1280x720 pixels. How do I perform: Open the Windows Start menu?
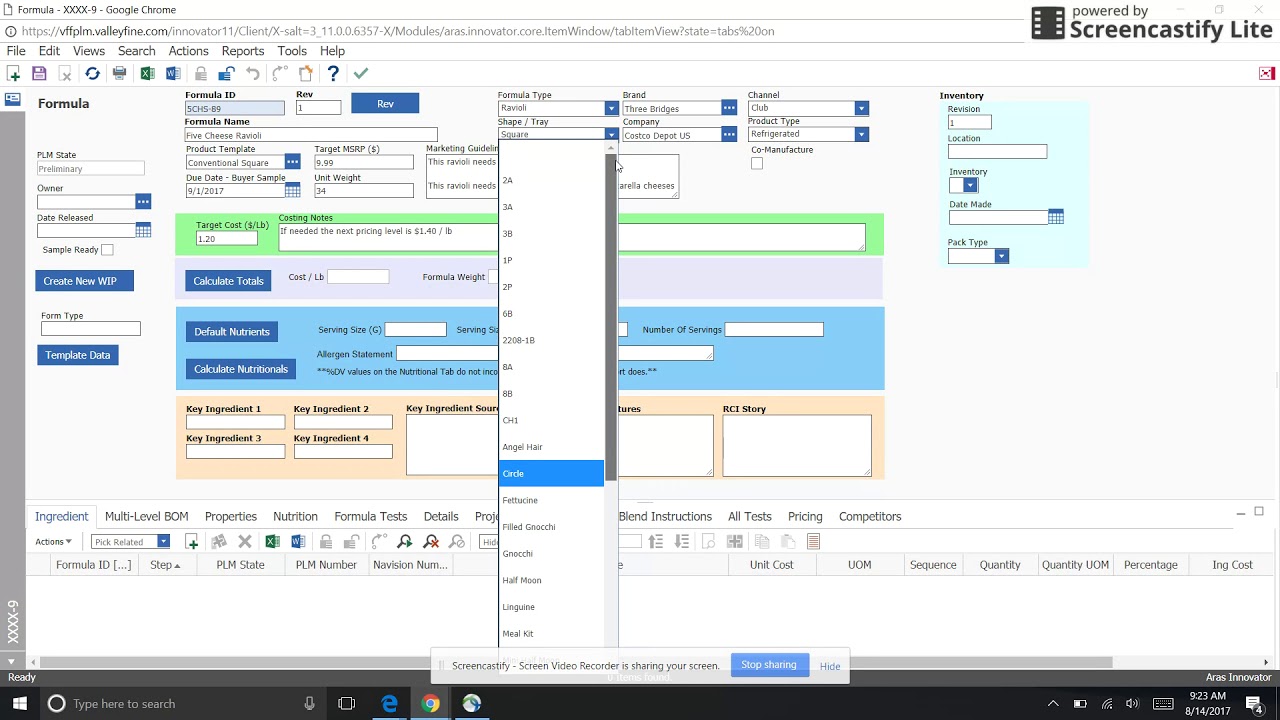coord(20,704)
